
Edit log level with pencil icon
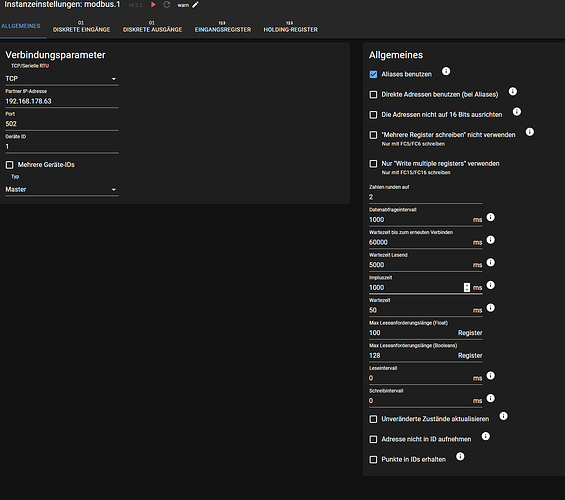click(195, 5)
